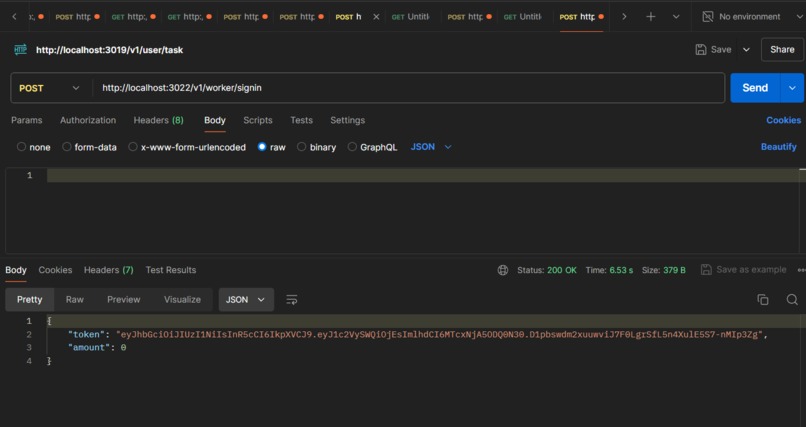Click in the request URL field

click(409, 88)
